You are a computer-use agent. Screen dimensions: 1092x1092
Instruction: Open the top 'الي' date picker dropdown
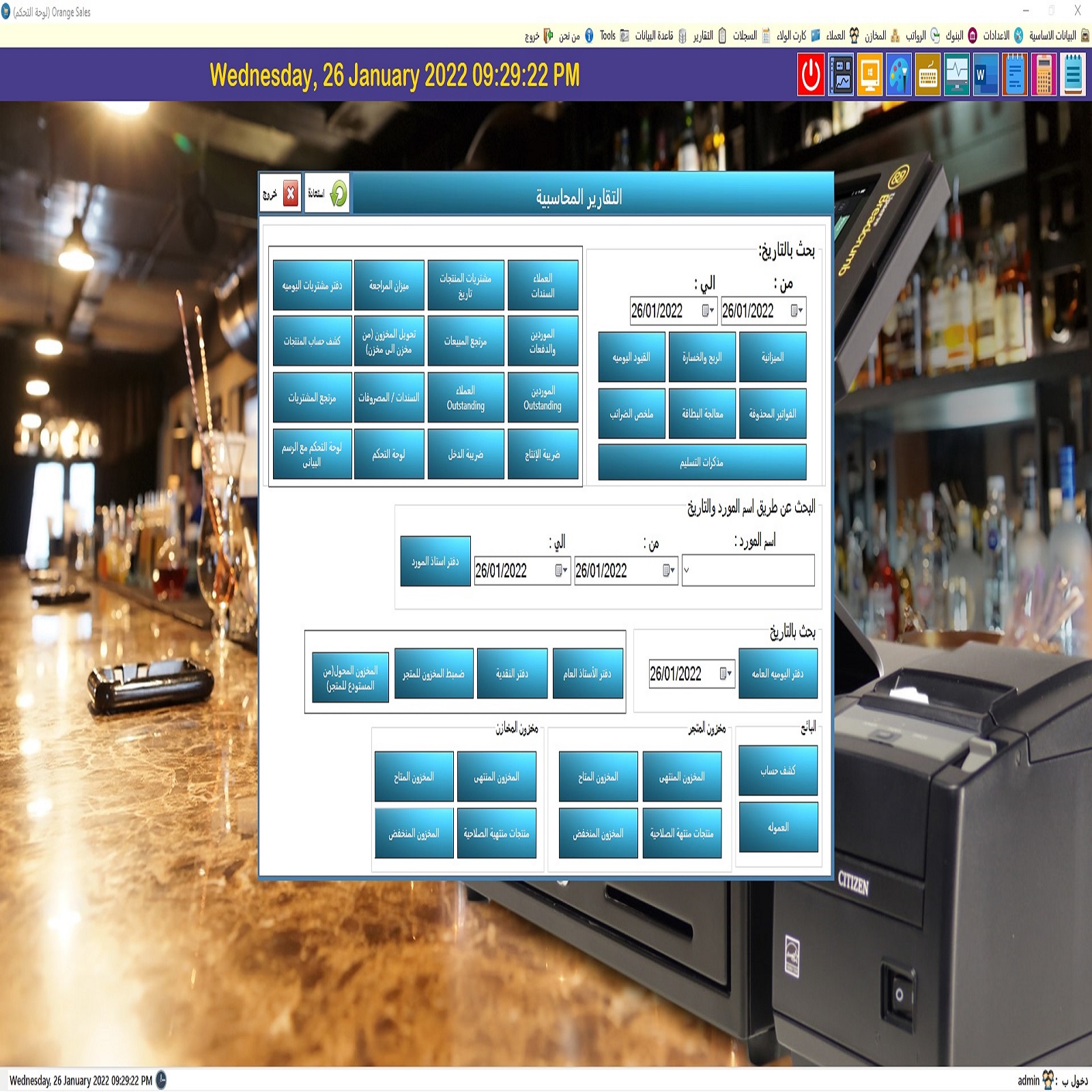click(708, 311)
